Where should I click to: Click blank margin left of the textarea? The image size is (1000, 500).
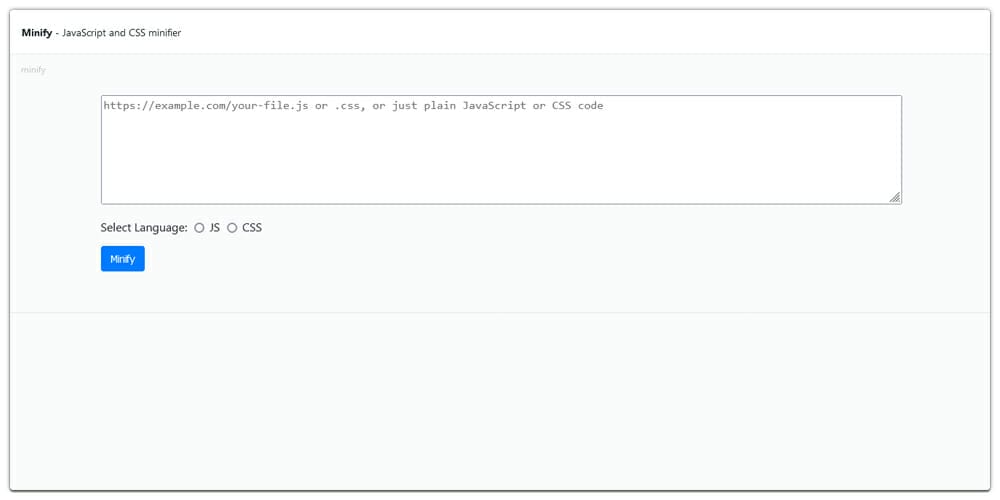click(55, 150)
